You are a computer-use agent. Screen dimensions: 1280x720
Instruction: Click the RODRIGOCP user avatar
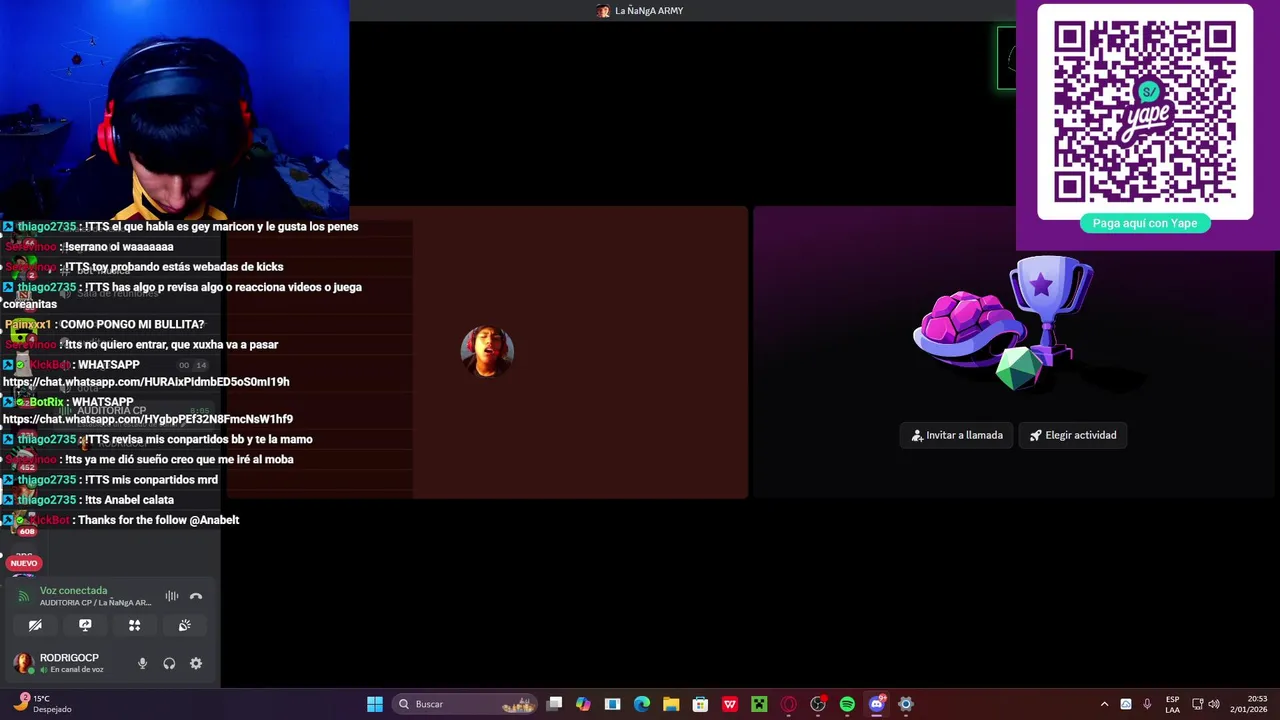click(23, 663)
